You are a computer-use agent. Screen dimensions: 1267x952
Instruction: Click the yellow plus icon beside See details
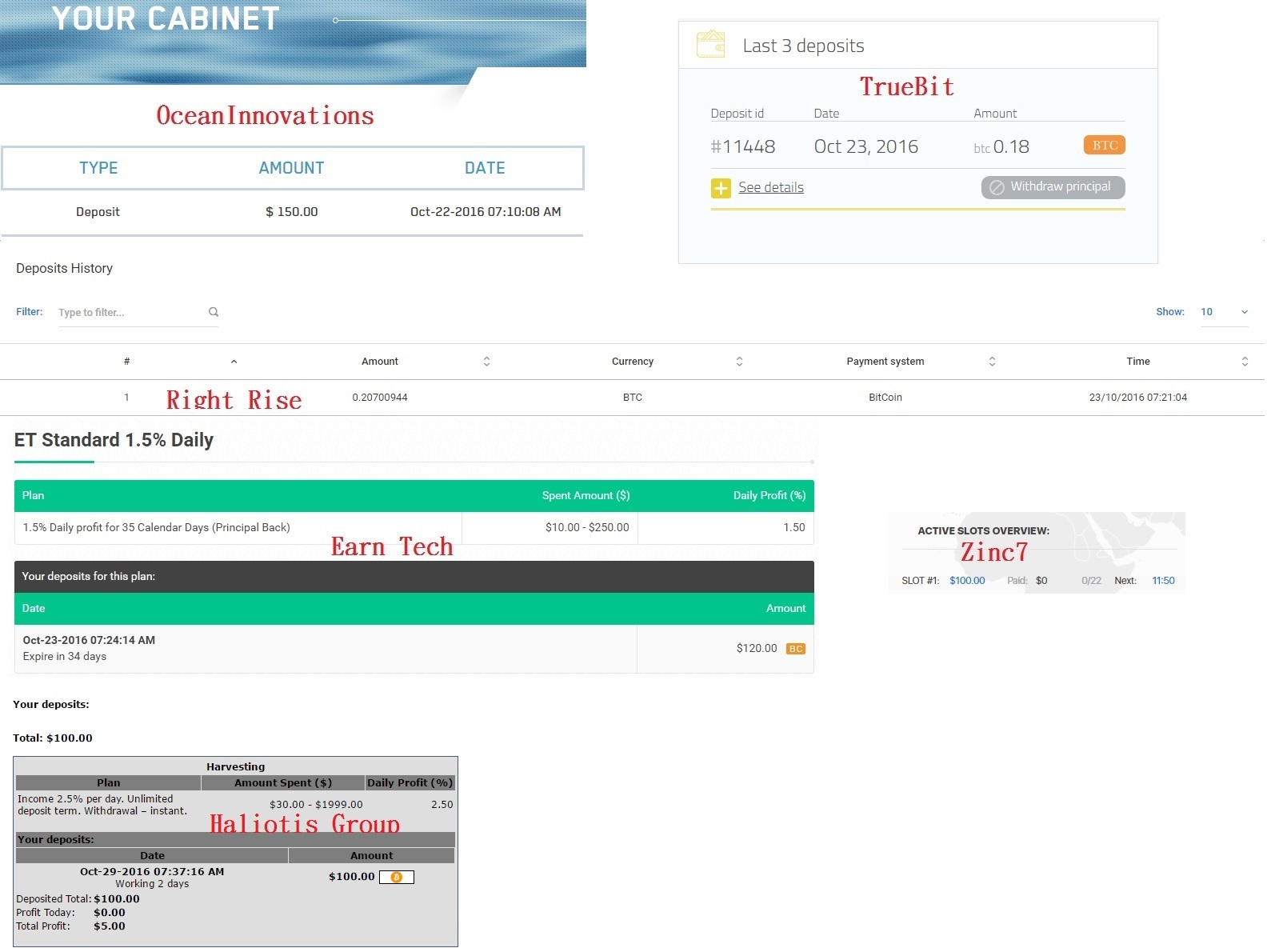721,188
